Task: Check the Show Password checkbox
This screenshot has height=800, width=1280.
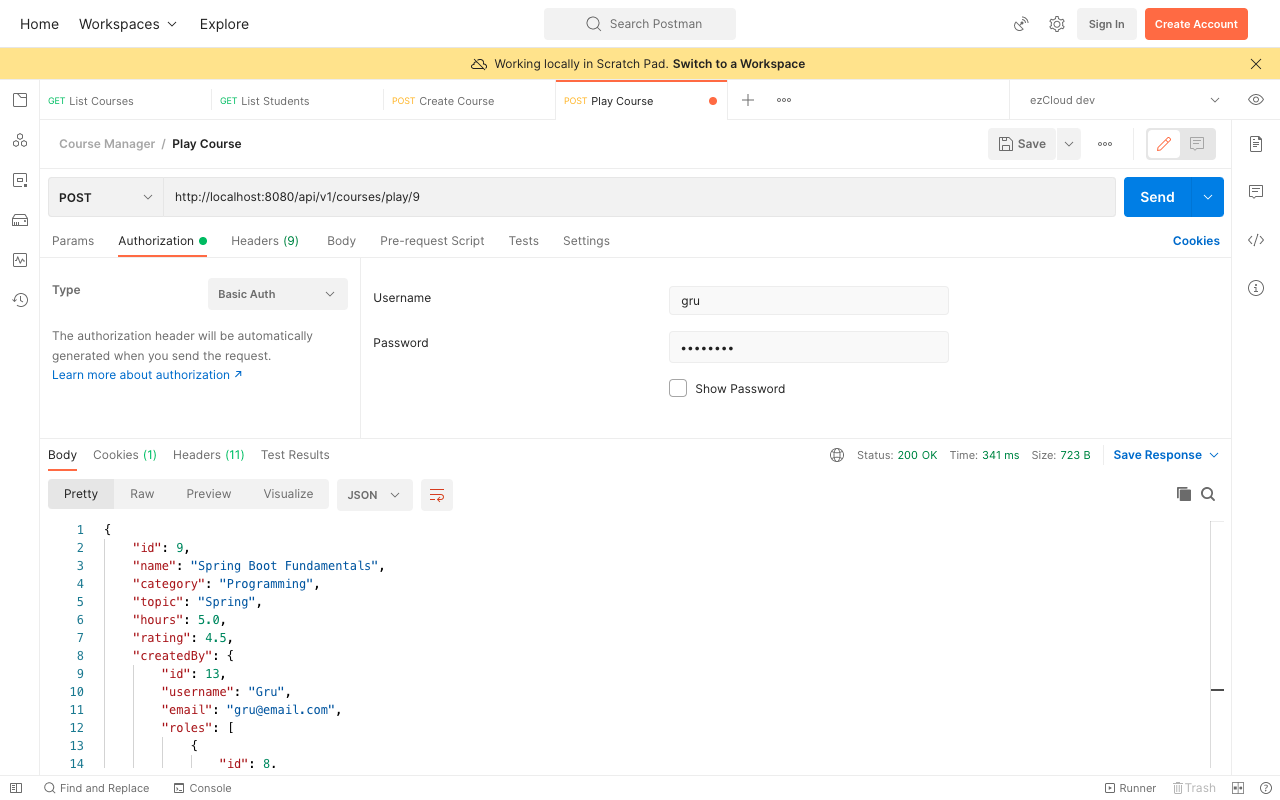Action: point(678,388)
